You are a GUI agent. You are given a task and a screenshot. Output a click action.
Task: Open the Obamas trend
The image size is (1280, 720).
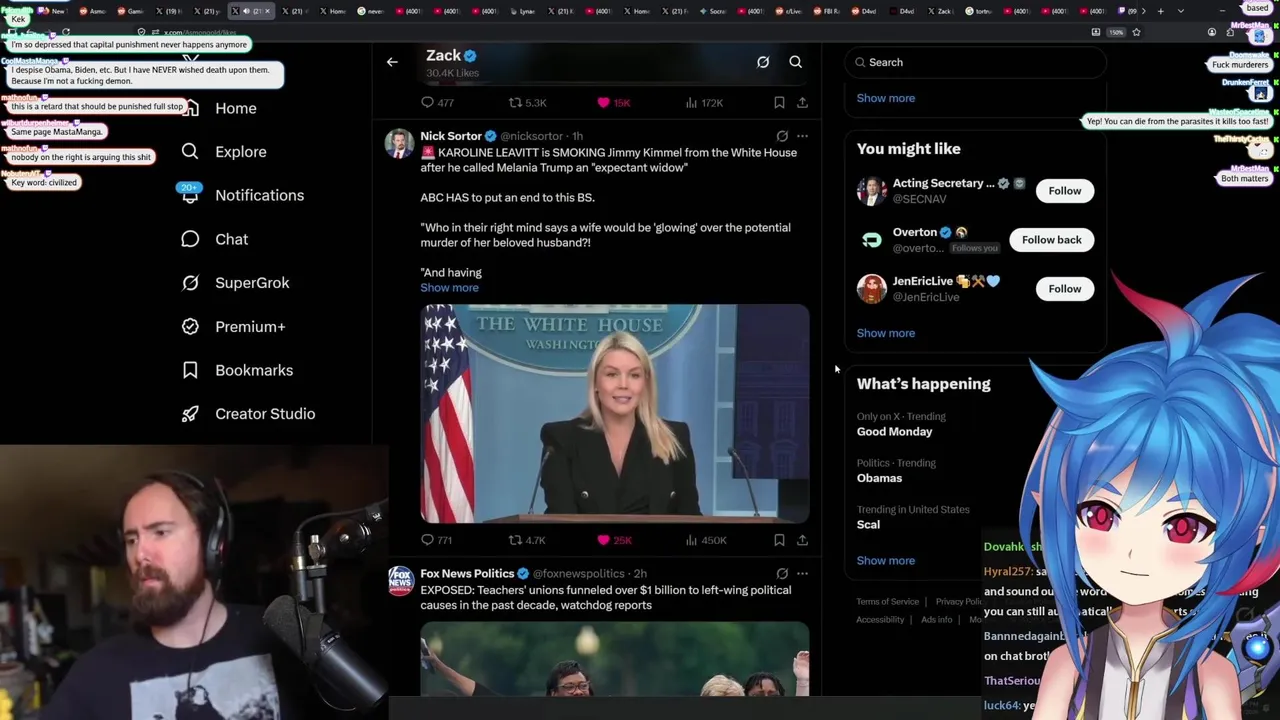tap(879, 478)
